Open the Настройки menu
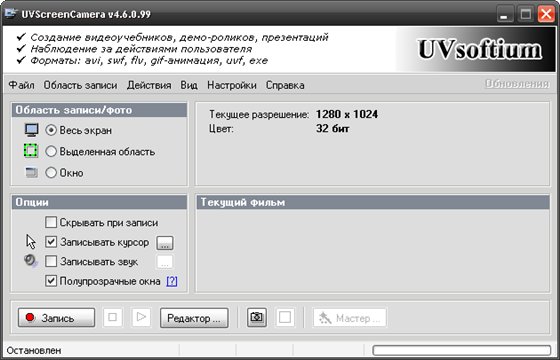Viewport: 560px width, 360px height. [232, 85]
